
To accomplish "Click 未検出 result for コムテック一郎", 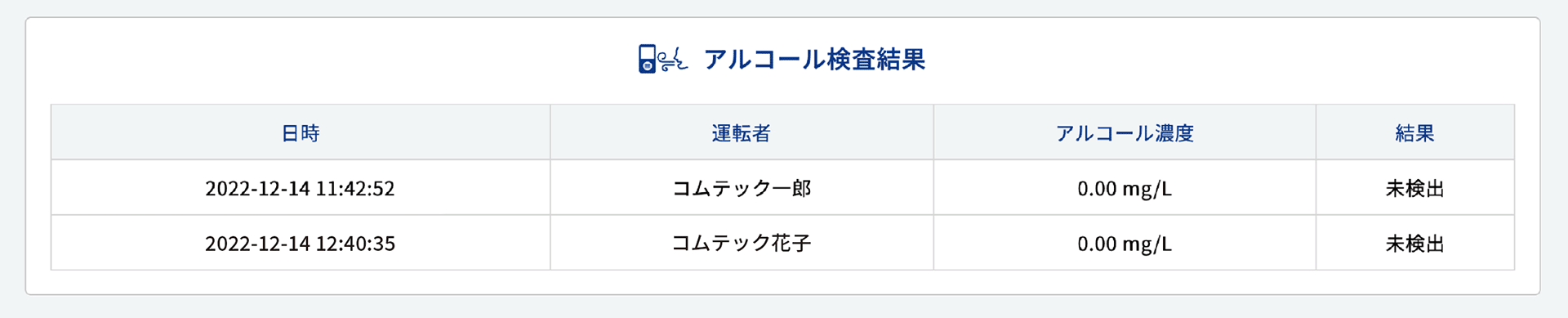I will [1415, 188].
